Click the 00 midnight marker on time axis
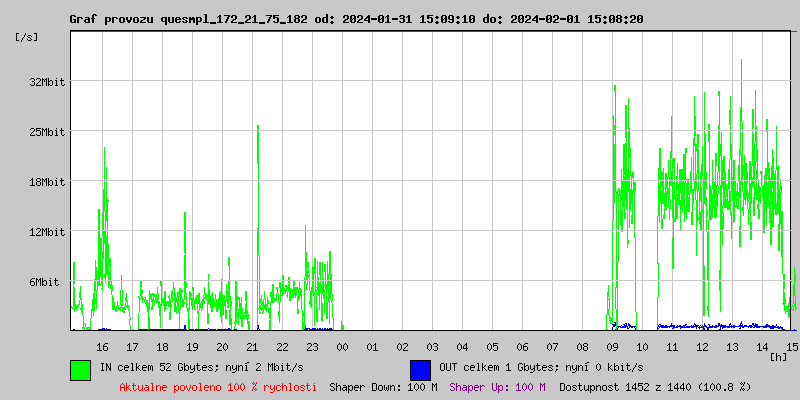The height and width of the screenshot is (400, 800). click(342, 346)
